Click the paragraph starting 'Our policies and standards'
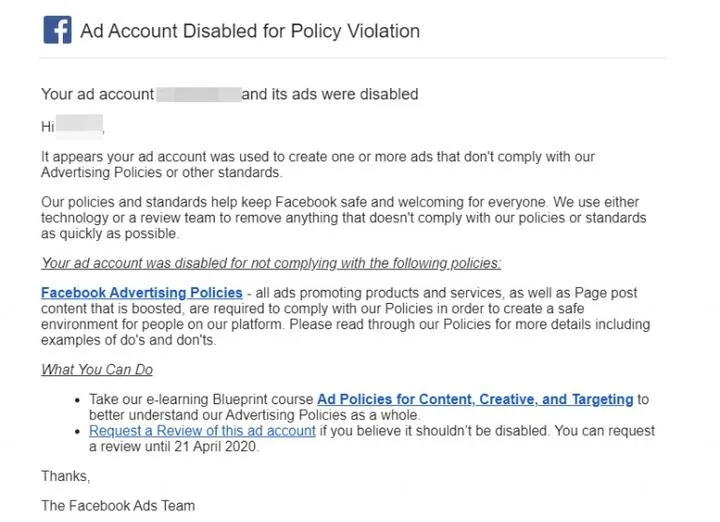This screenshot has width=720, height=522. [340, 218]
